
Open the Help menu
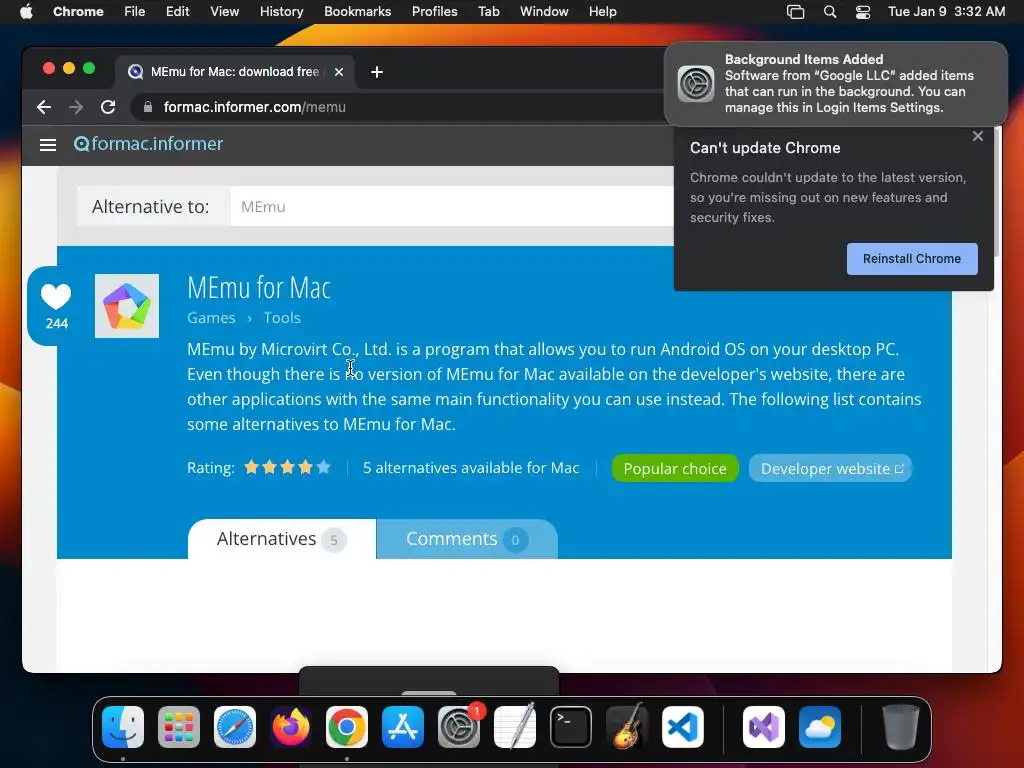[x=602, y=12]
